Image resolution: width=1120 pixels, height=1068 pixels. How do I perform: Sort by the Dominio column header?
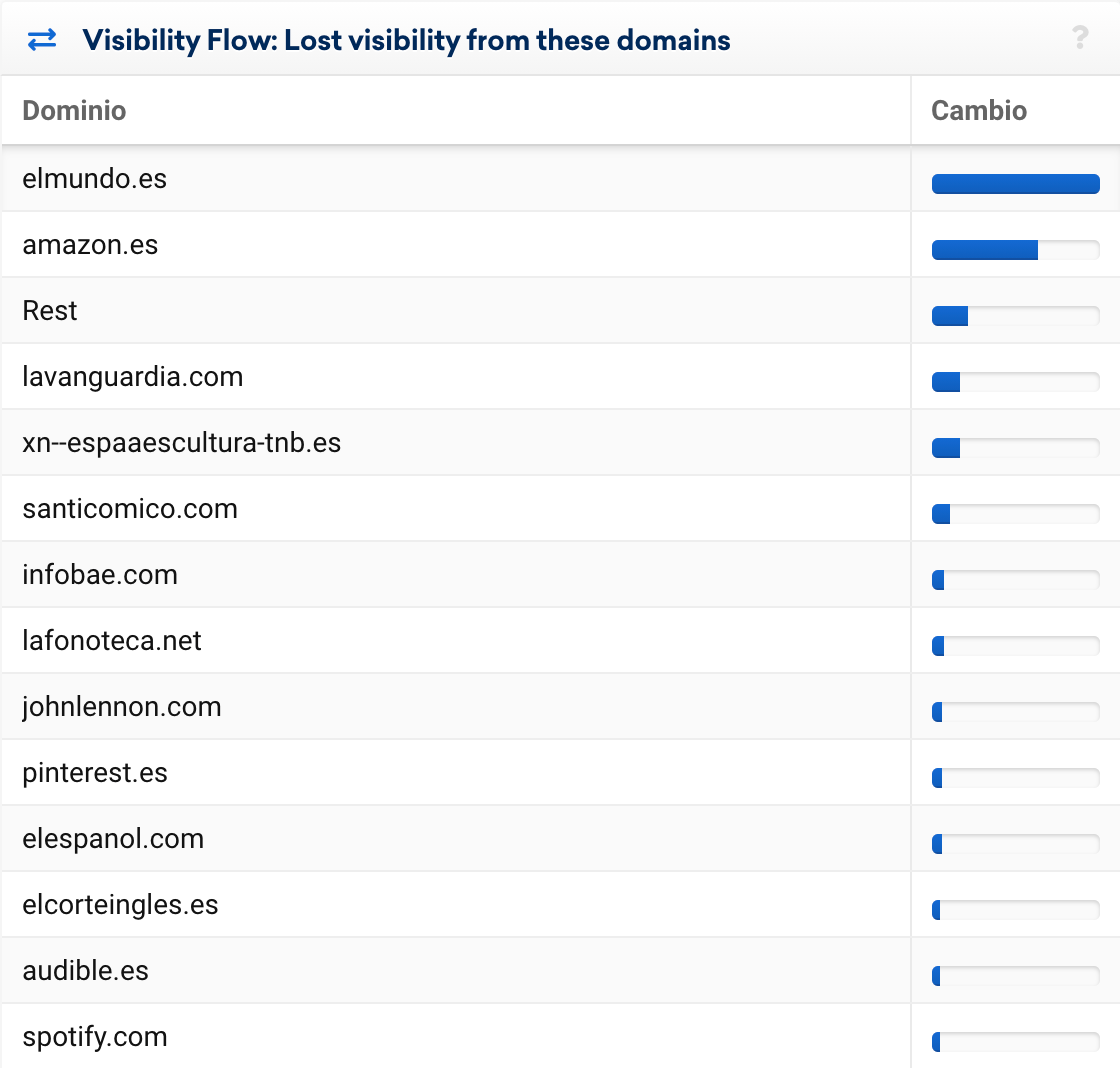(x=75, y=110)
